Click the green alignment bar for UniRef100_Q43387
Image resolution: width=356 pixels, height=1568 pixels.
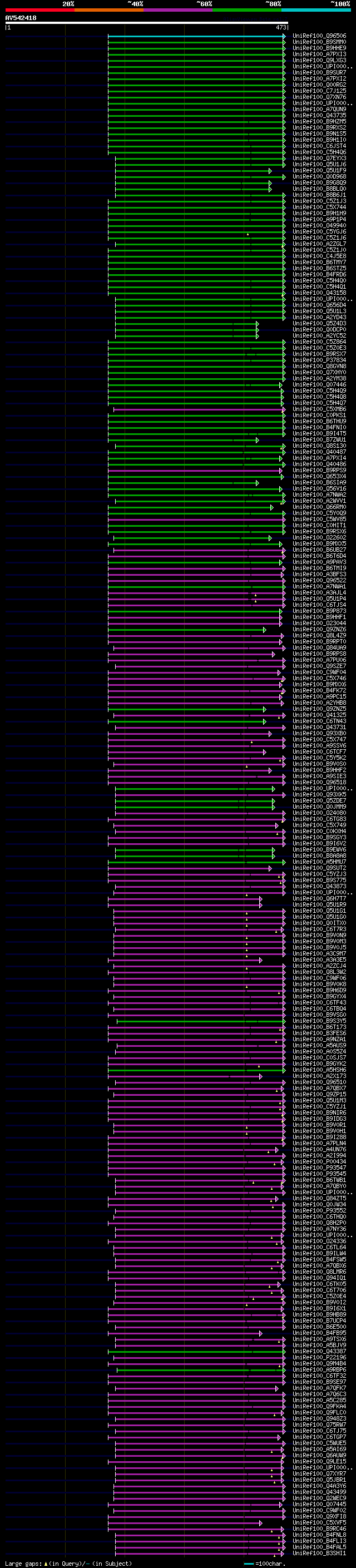[196, 1352]
